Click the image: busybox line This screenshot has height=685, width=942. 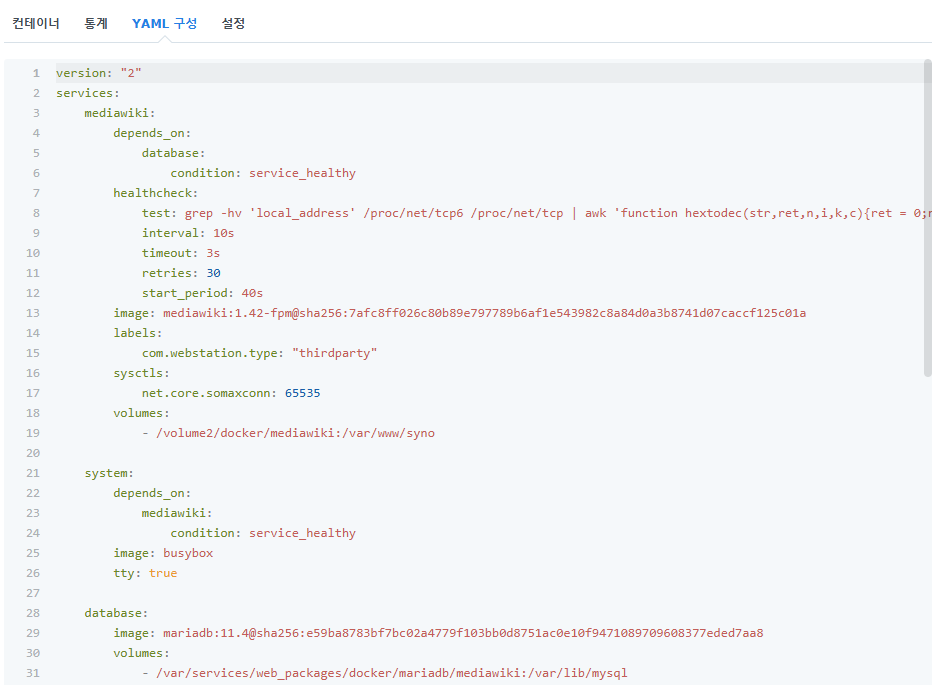click(x=163, y=553)
